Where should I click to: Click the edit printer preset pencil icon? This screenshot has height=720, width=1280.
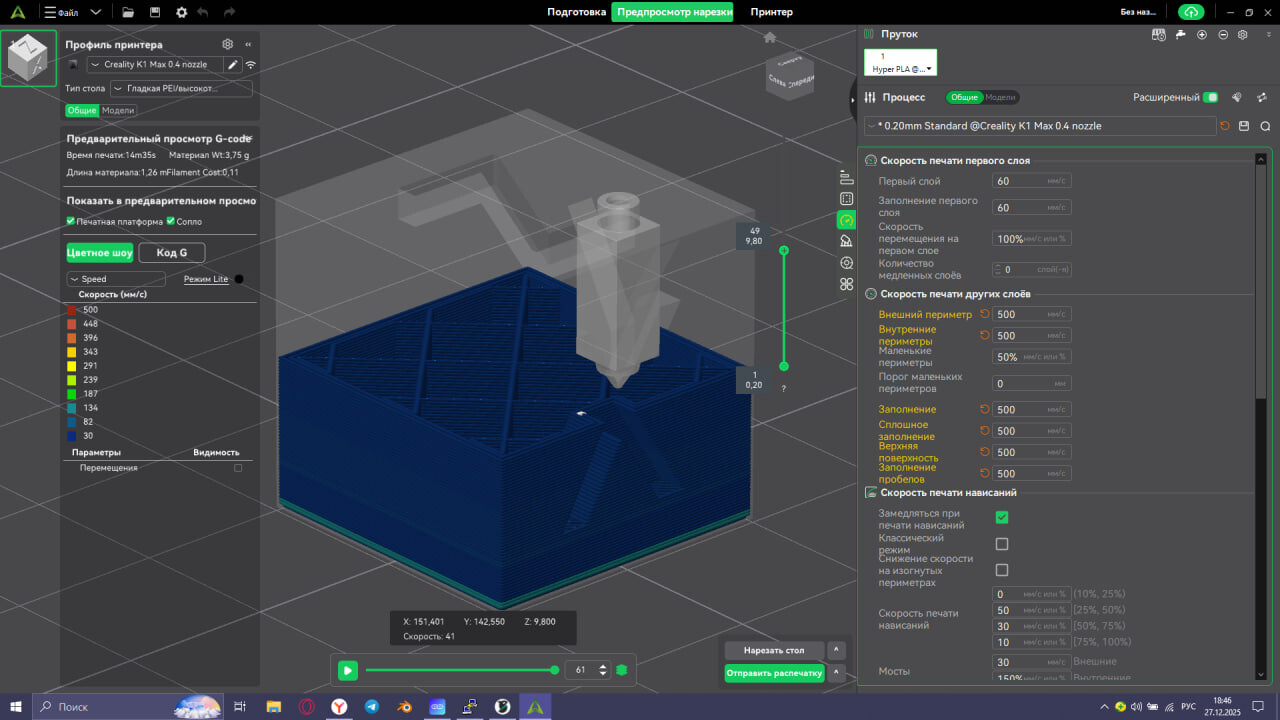pyautogui.click(x=233, y=65)
